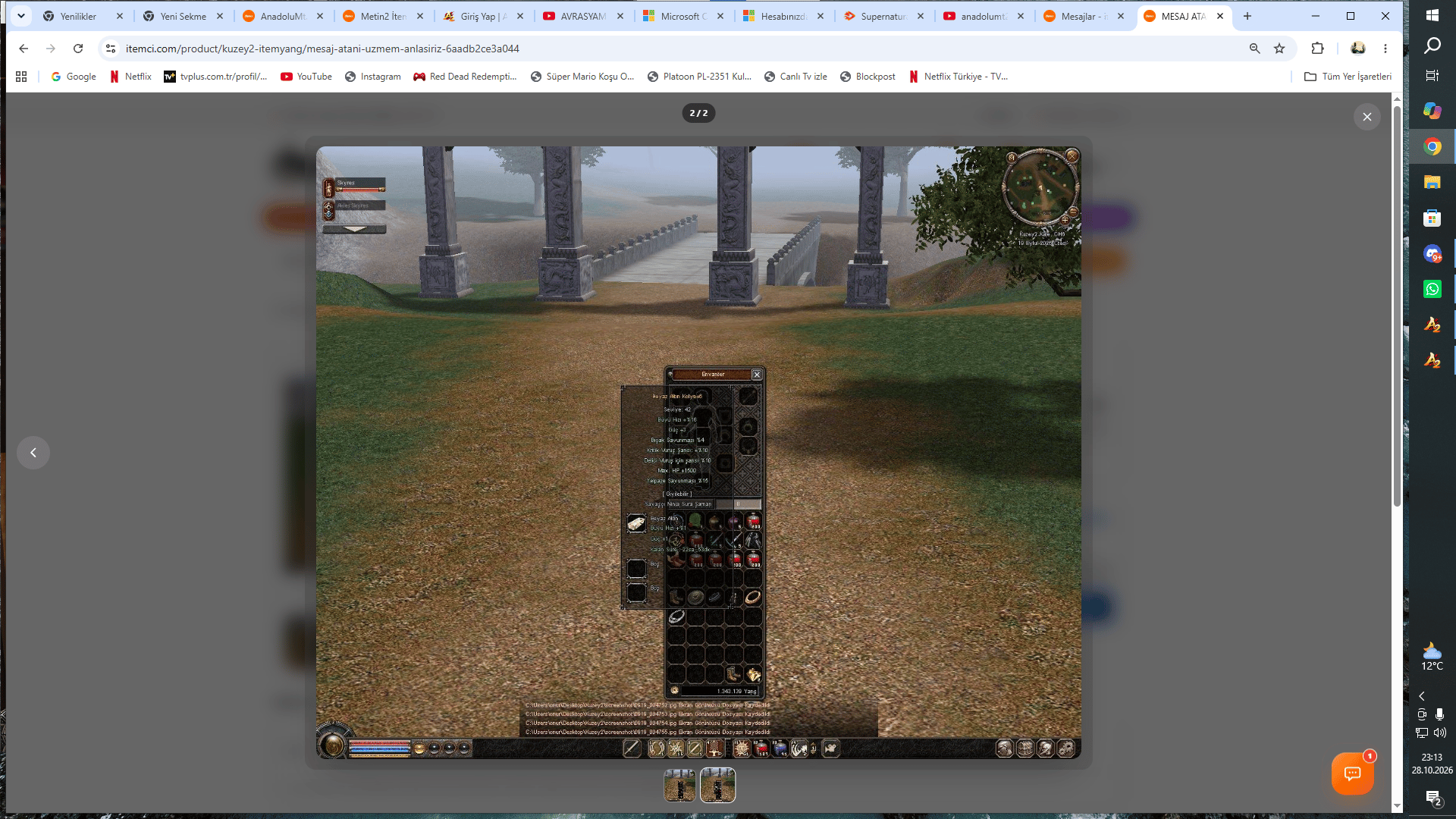Viewport: 1456px width, 819px height.
Task: Switch to the Supernatural tab
Action: 883,16
